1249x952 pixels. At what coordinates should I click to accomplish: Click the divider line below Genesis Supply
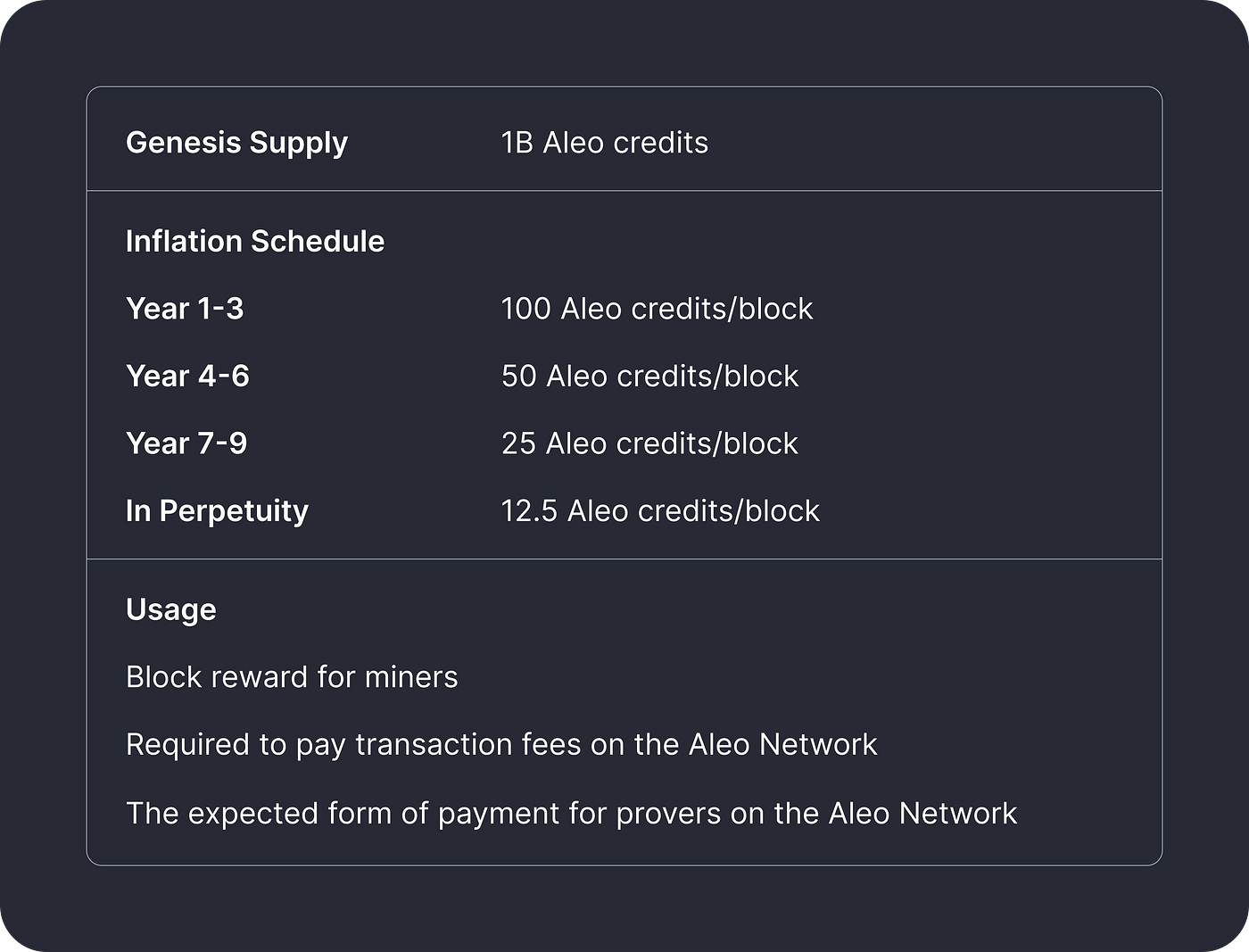624,191
